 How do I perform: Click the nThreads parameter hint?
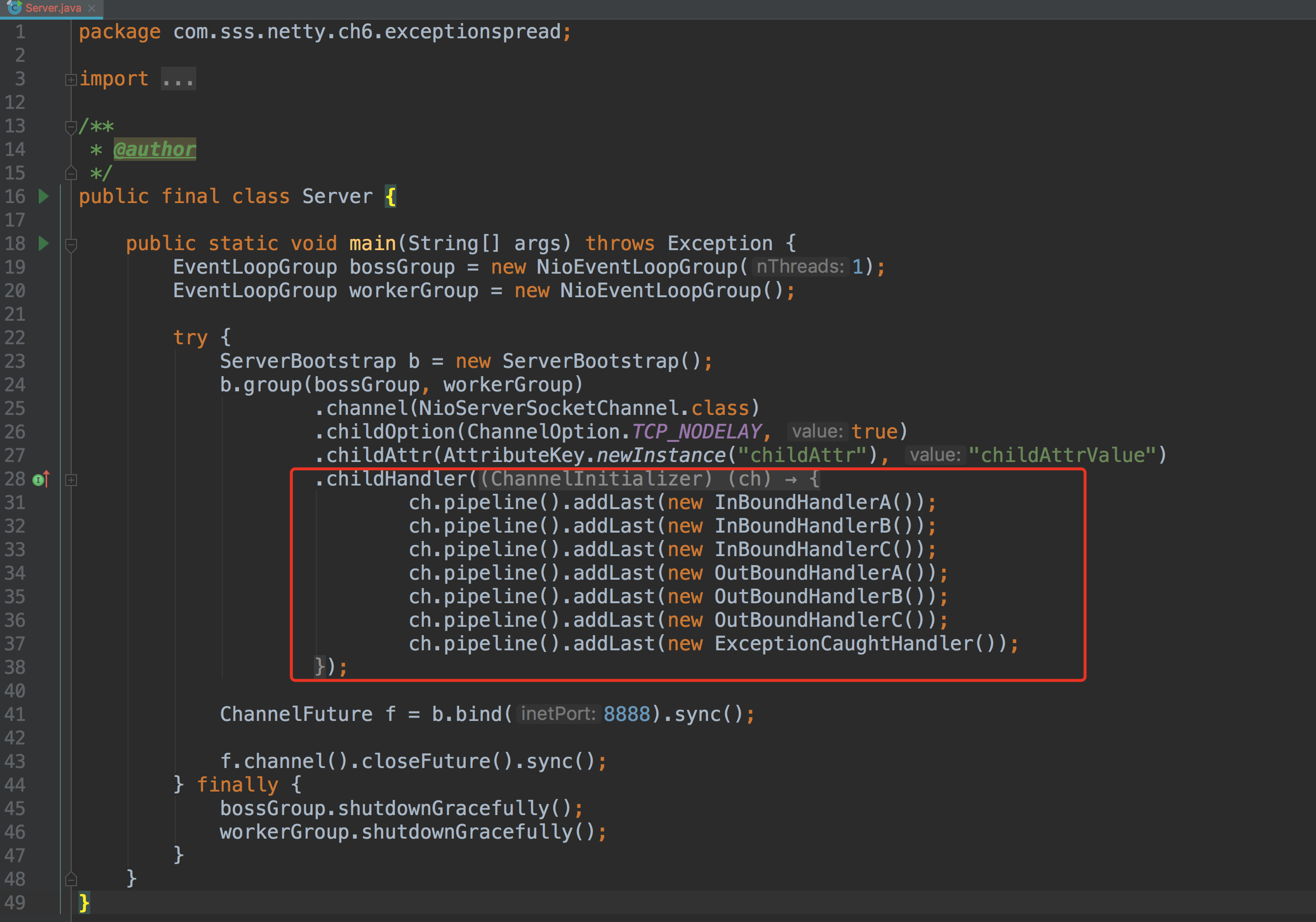point(800,266)
